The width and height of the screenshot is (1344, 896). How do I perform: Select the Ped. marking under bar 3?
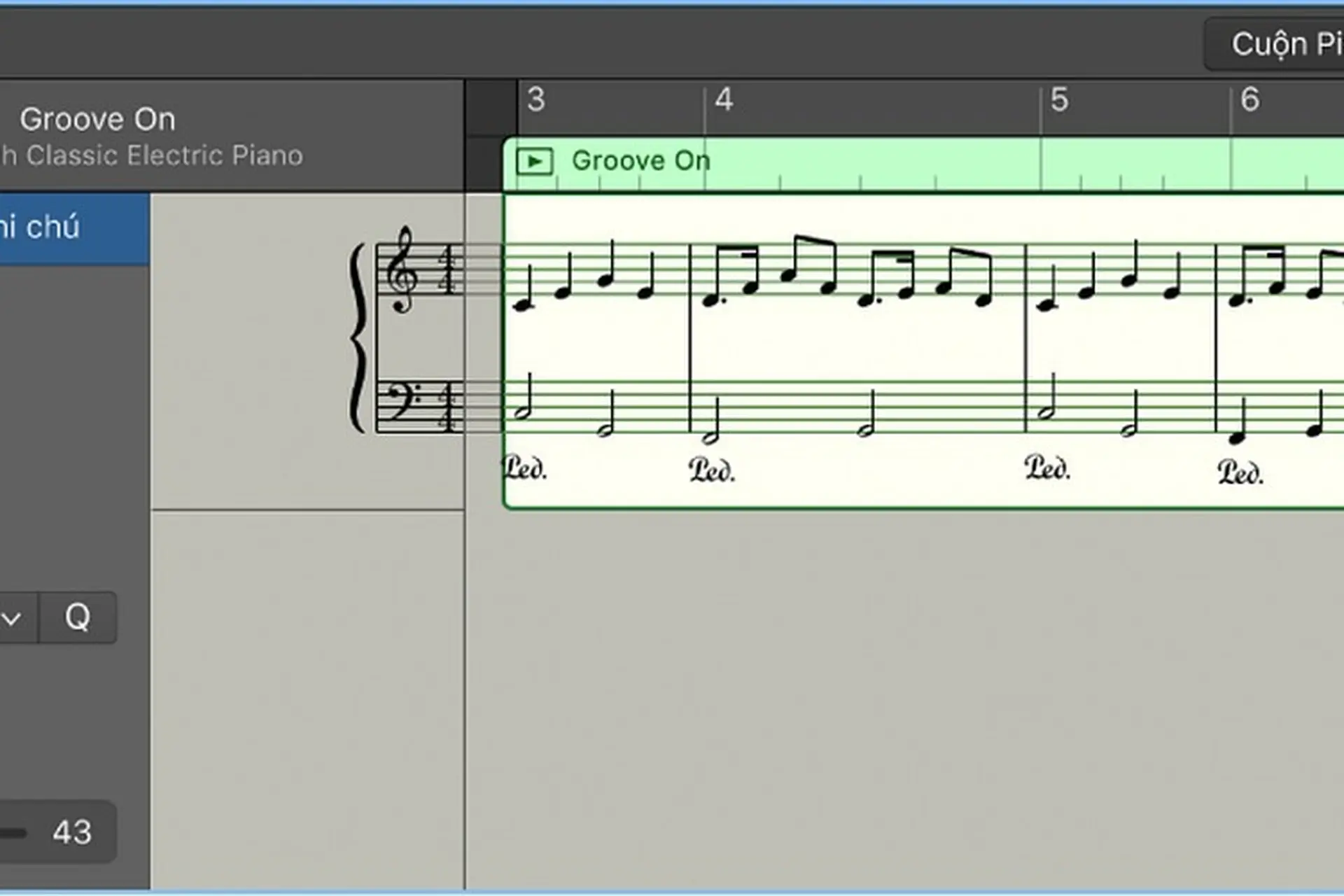(525, 468)
